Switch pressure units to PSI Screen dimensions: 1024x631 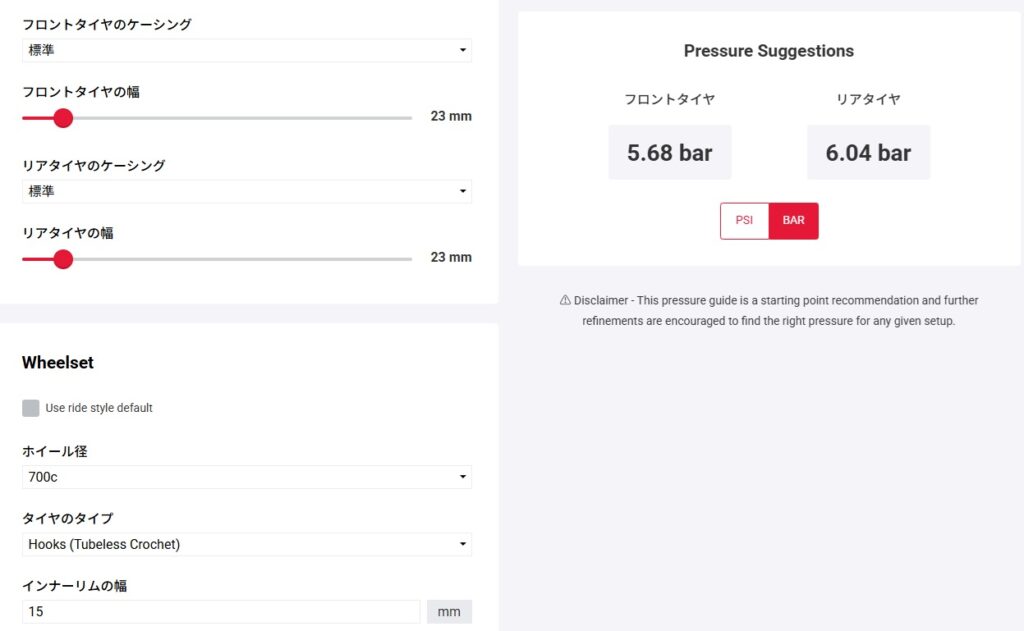coord(744,221)
